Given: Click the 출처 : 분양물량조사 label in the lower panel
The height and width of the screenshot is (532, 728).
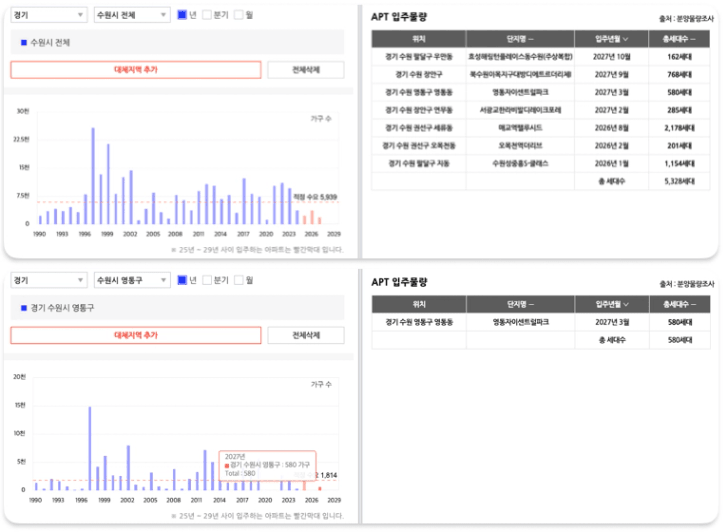Looking at the screenshot, I should tap(687, 284).
